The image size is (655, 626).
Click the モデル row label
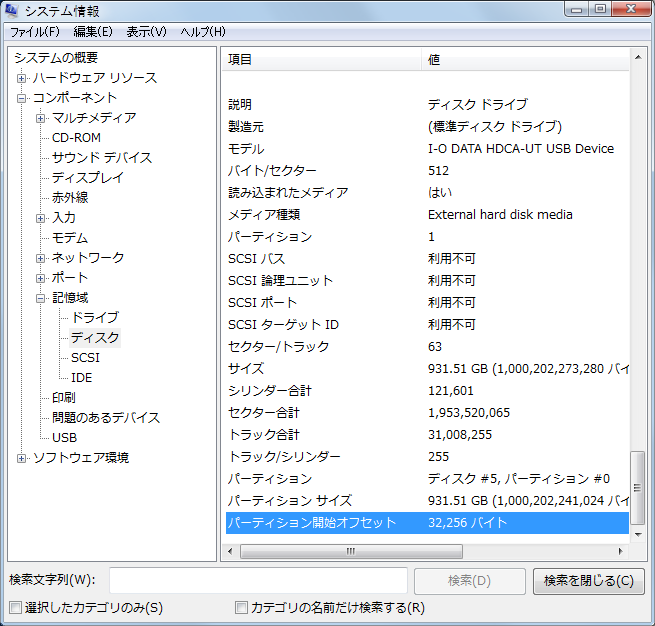[x=246, y=149]
